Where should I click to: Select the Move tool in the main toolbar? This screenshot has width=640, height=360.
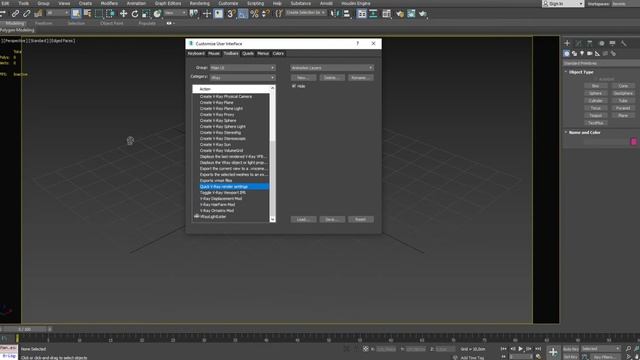point(123,14)
